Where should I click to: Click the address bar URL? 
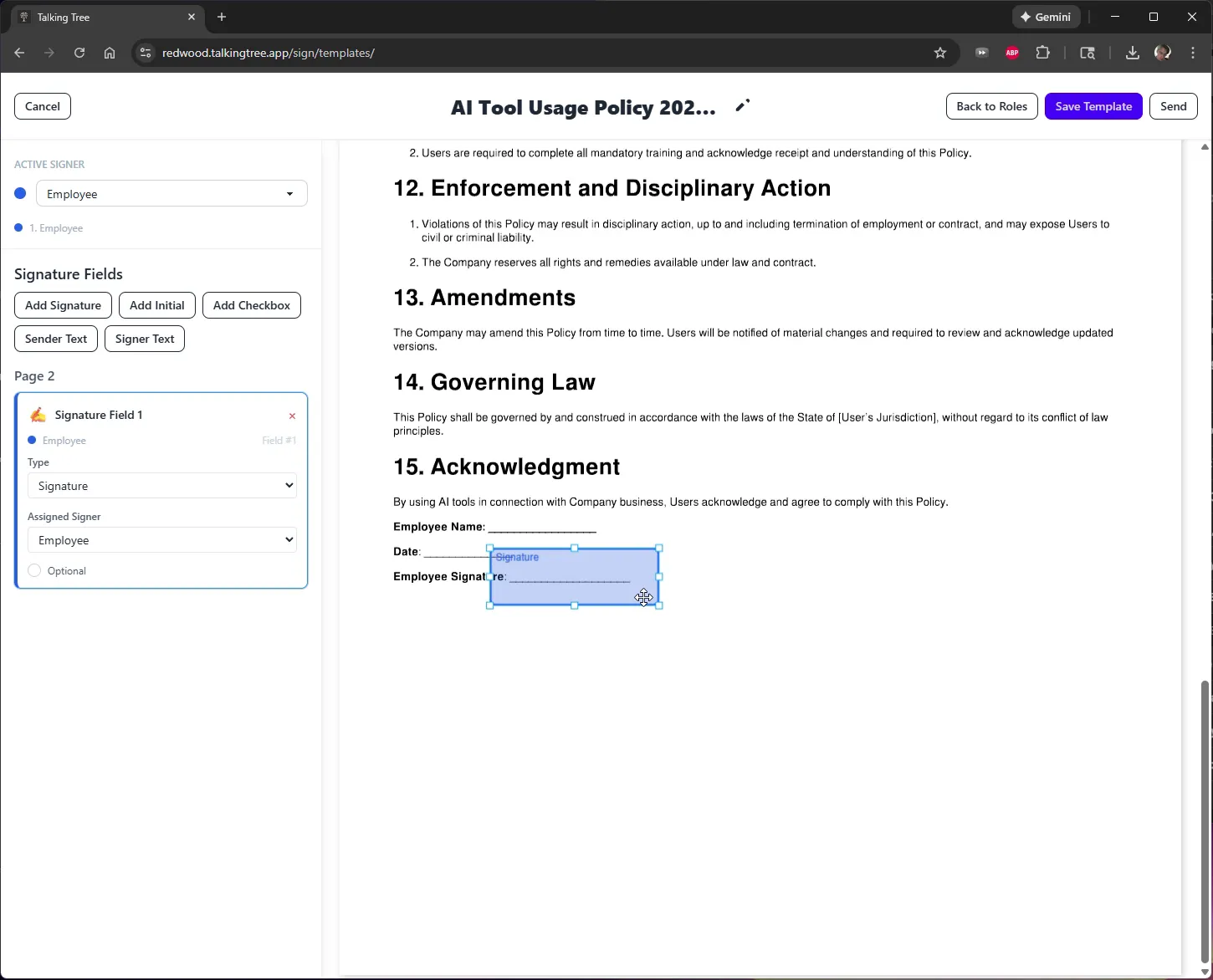point(269,53)
